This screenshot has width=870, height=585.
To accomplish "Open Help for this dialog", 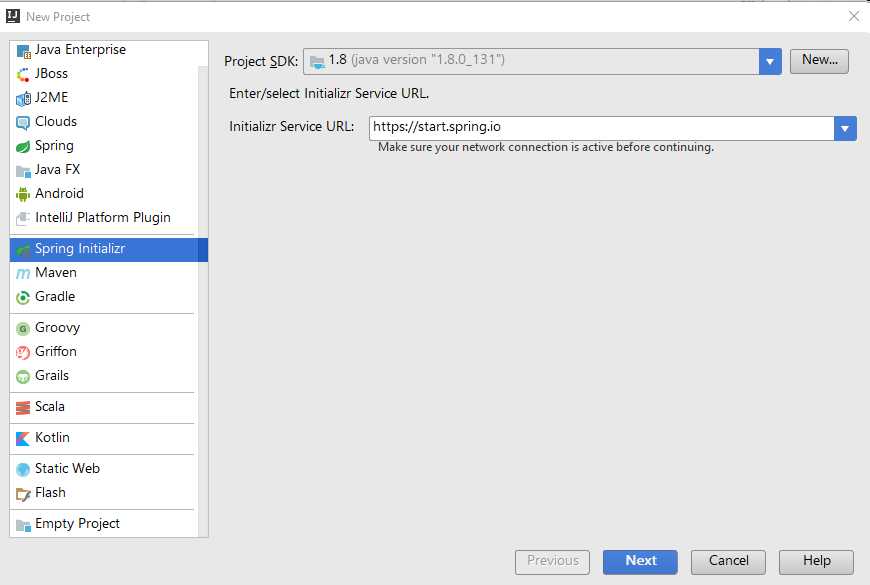I will 816,562.
